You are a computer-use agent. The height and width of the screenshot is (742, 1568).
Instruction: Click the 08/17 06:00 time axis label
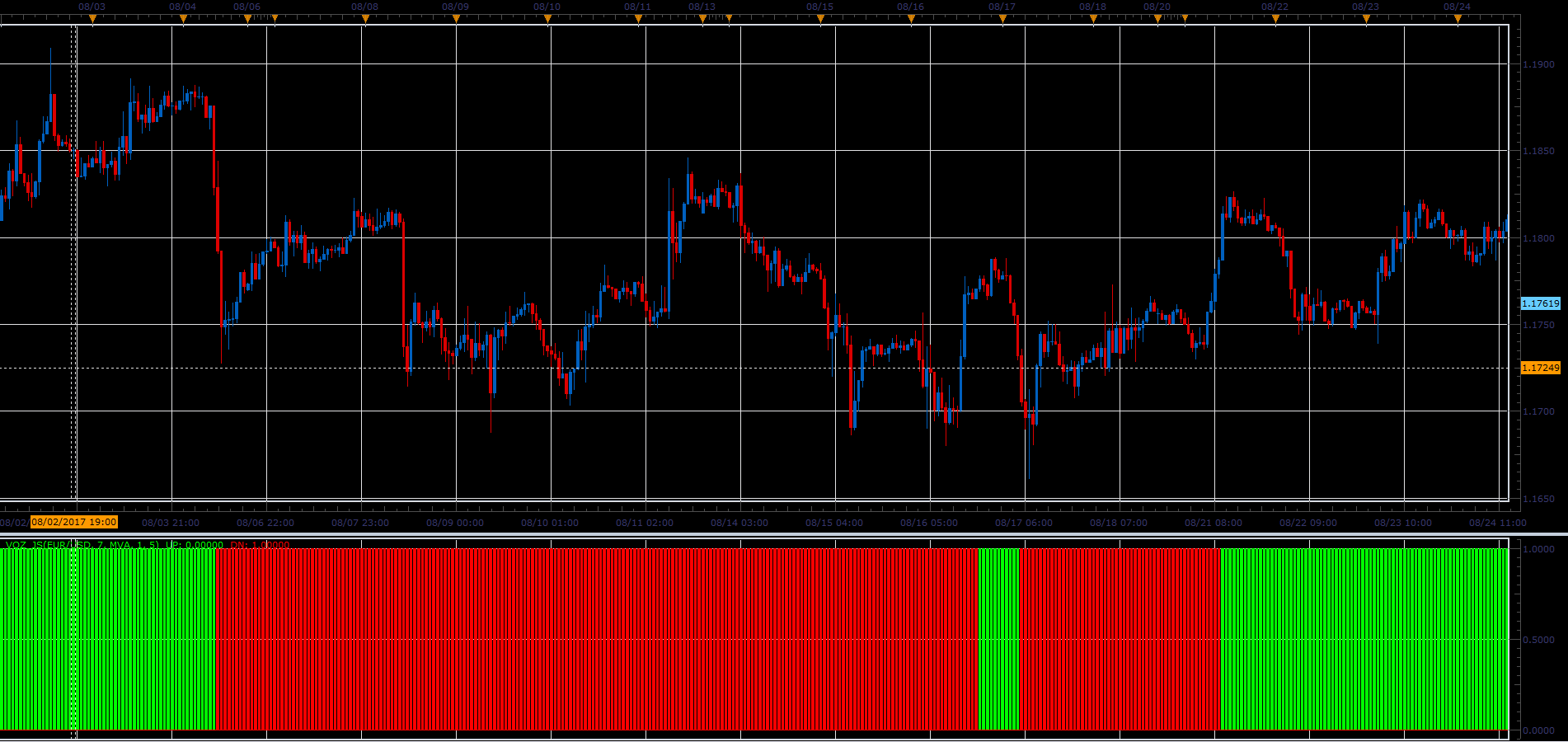(x=1024, y=523)
